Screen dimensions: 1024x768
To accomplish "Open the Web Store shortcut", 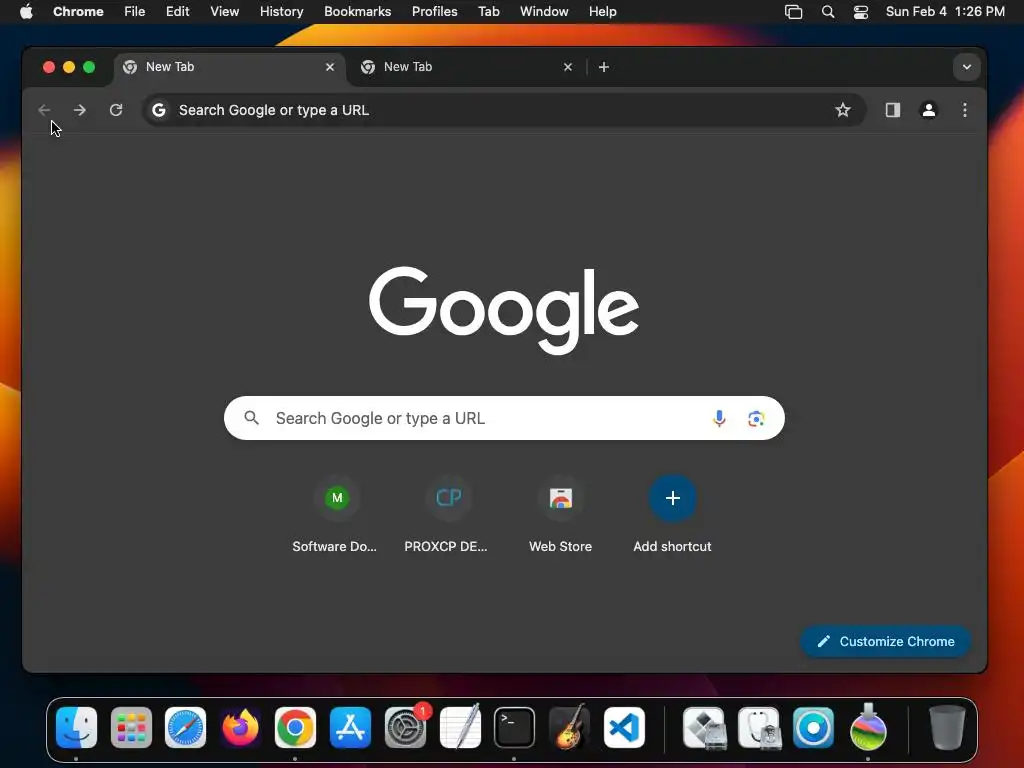I will pyautogui.click(x=560, y=515).
